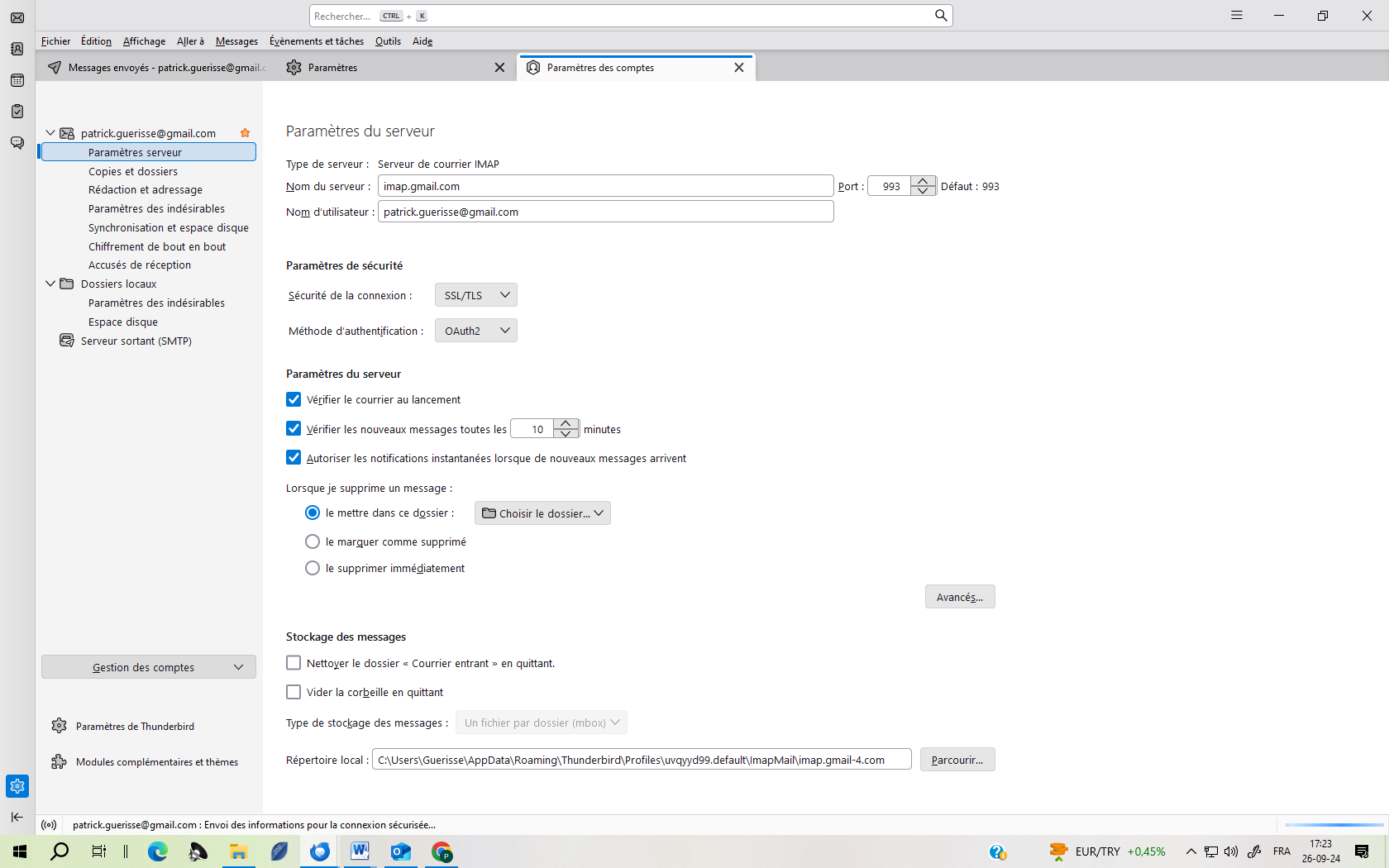Close the 'Paramètres des comptes' tab
Image resolution: width=1389 pixels, height=868 pixels.
click(739, 68)
